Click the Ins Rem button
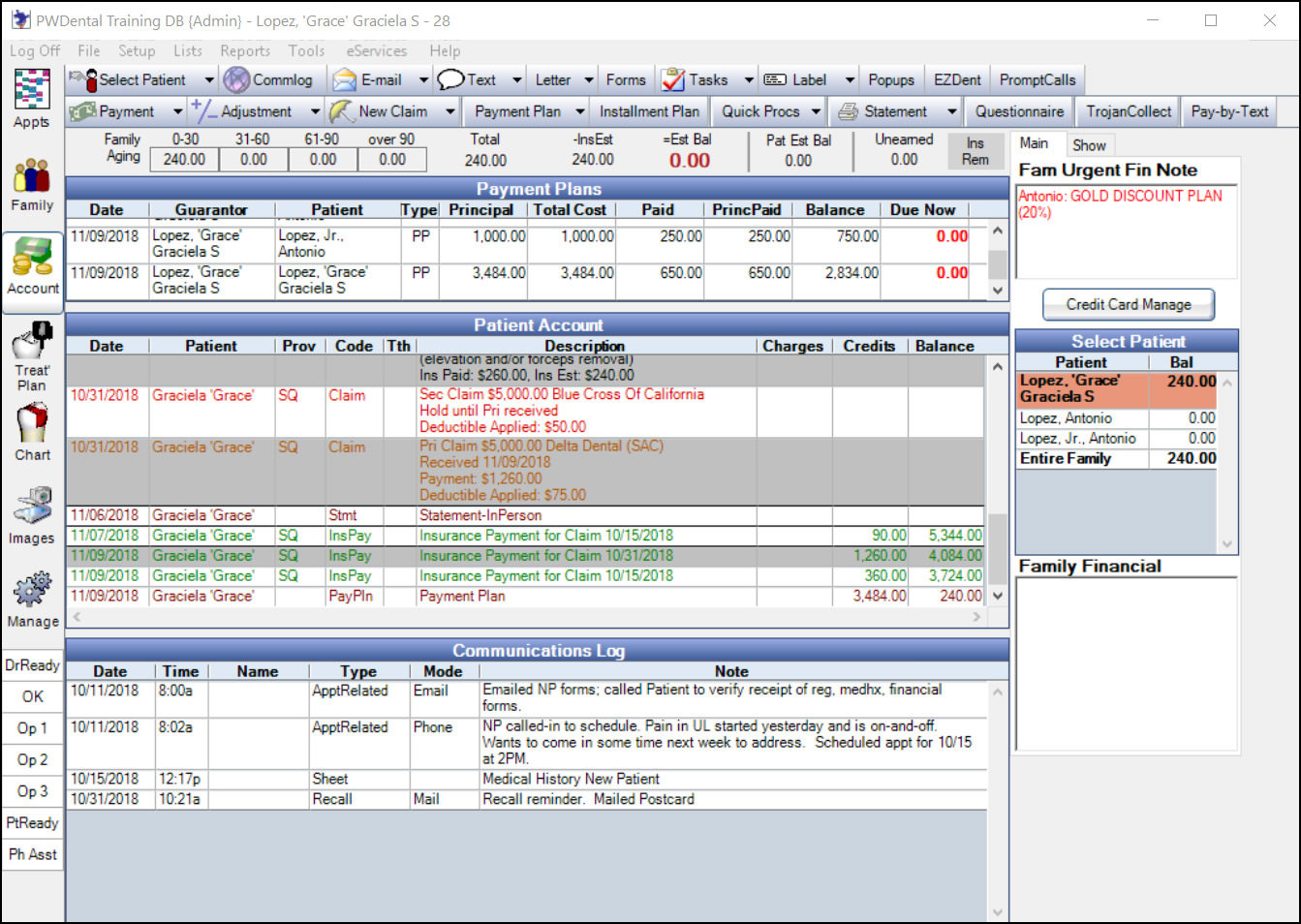The width and height of the screenshot is (1301, 924). pos(975,152)
